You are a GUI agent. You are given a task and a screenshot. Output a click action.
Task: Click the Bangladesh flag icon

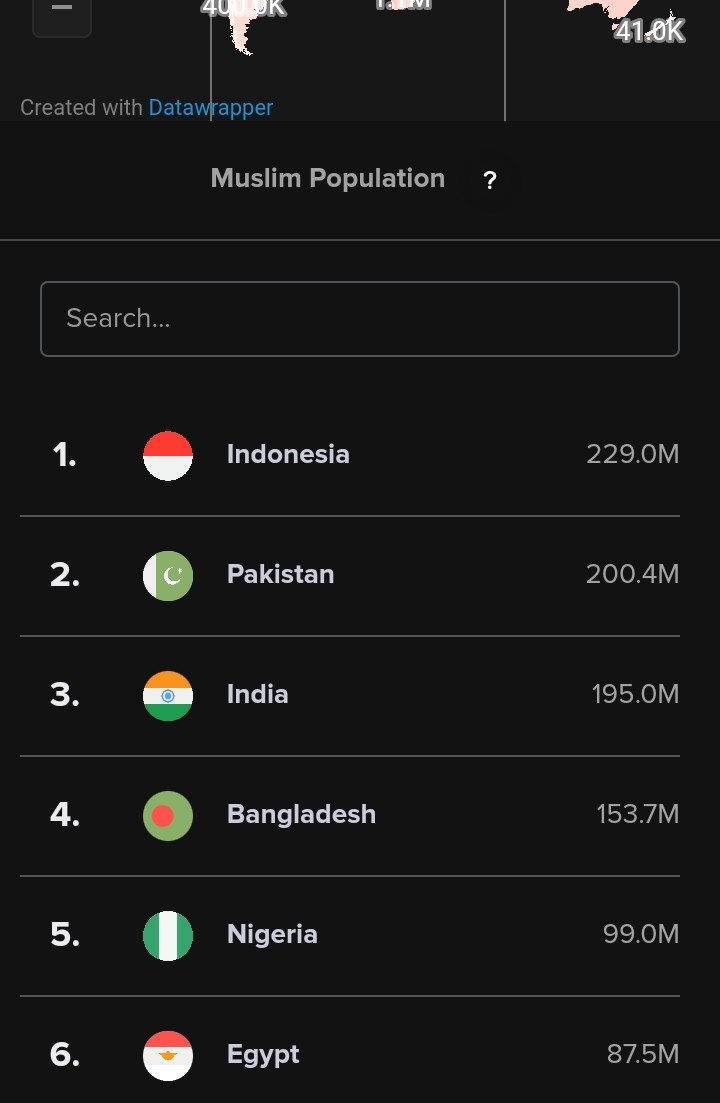168,816
